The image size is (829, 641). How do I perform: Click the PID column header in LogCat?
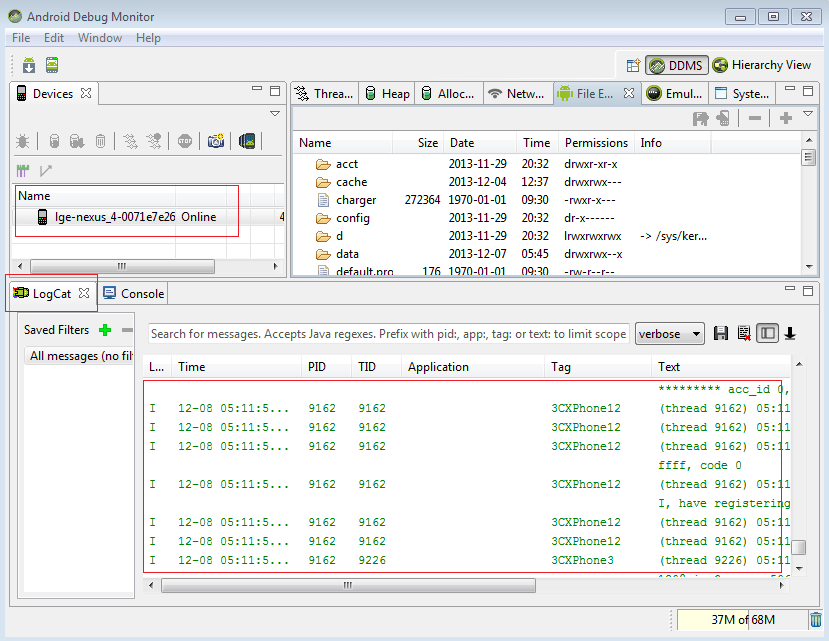pyautogui.click(x=327, y=367)
